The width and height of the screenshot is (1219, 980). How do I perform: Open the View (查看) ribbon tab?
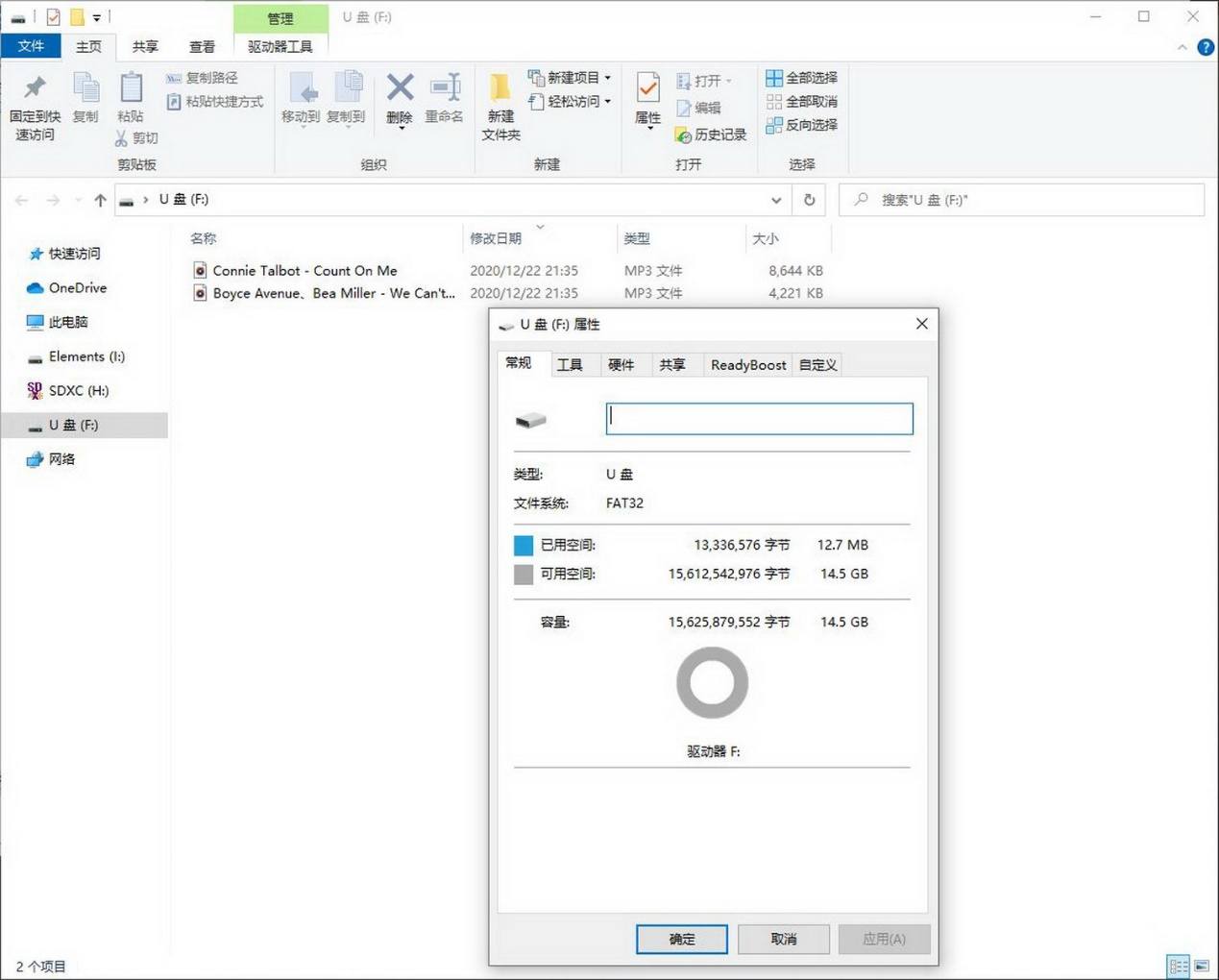pyautogui.click(x=202, y=47)
